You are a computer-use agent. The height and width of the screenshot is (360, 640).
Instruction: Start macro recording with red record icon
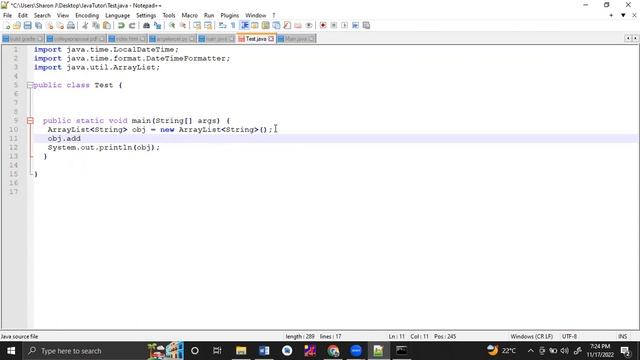(323, 25)
